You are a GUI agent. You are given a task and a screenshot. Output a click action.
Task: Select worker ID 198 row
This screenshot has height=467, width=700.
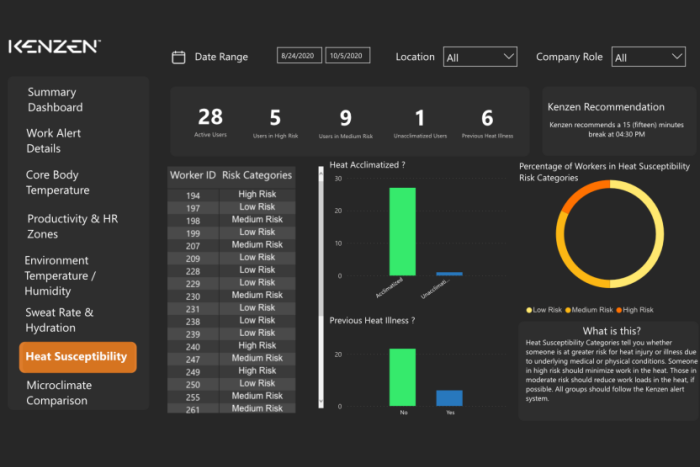pyautogui.click(x=231, y=220)
